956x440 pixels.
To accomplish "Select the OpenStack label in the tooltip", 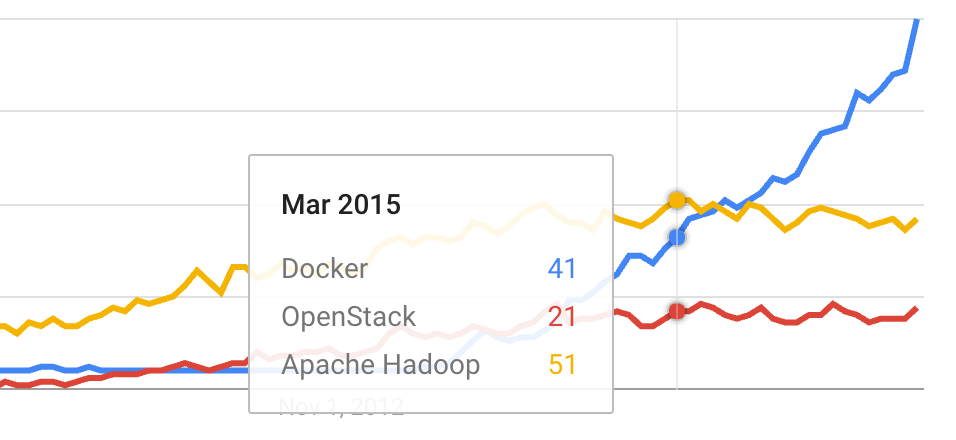I will pos(349,317).
